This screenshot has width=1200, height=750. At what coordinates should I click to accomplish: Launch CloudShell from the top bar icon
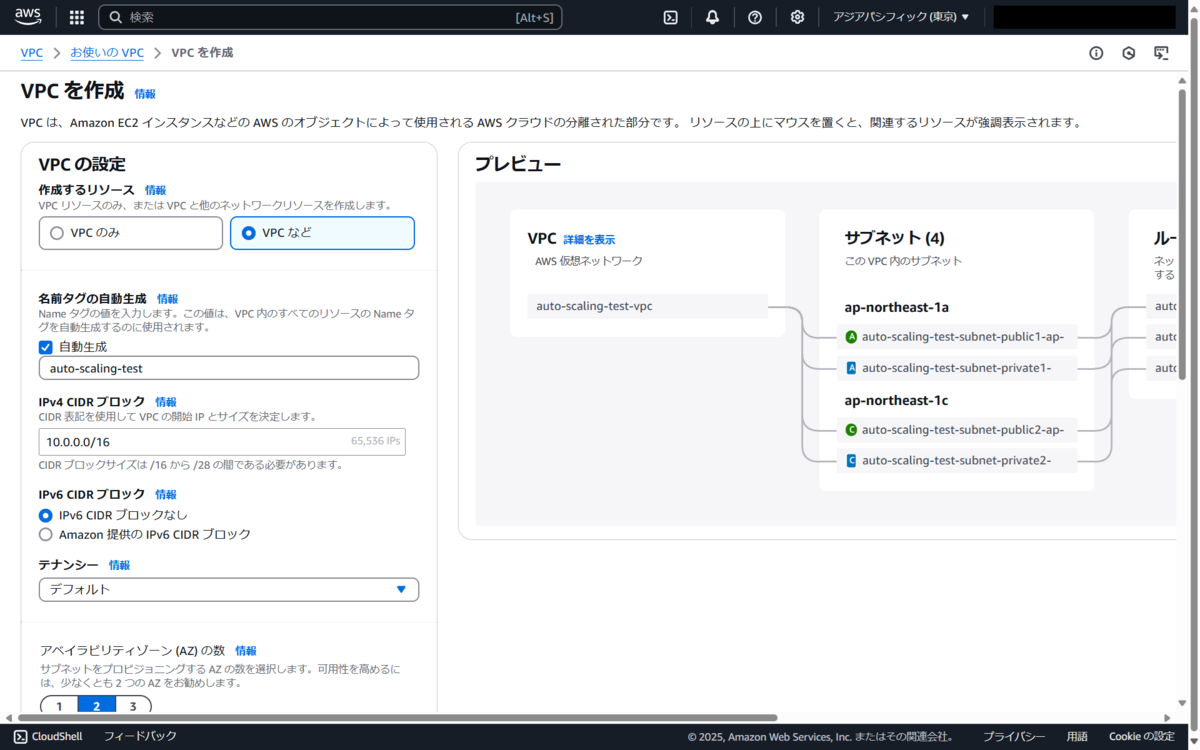click(x=671, y=17)
